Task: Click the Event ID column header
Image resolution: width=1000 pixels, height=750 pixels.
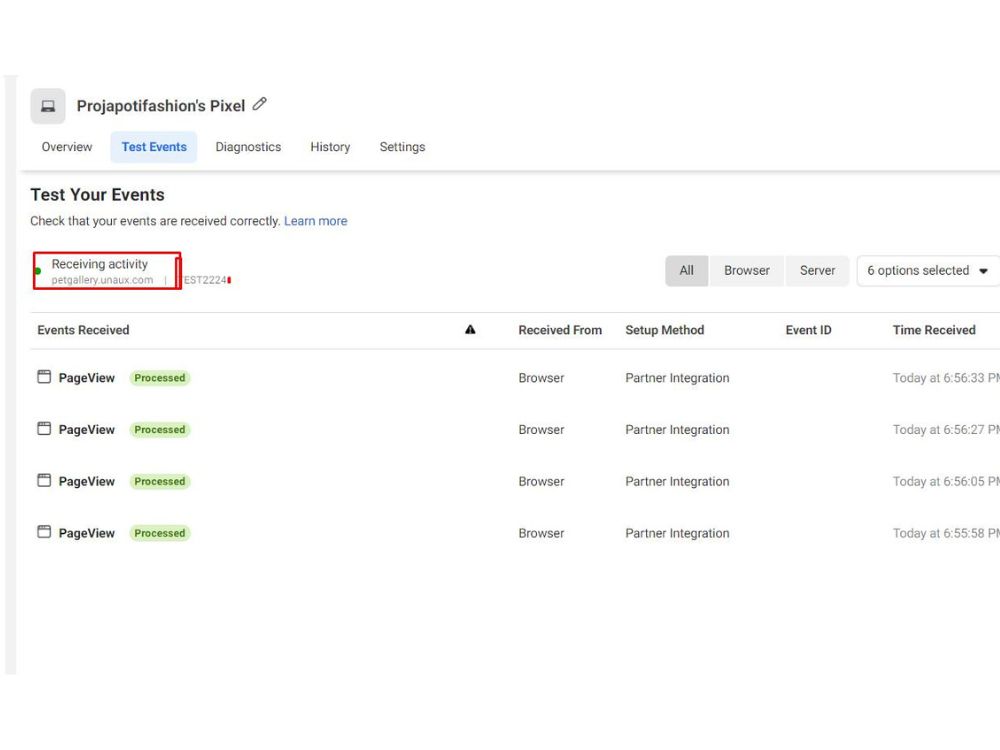Action: (809, 330)
